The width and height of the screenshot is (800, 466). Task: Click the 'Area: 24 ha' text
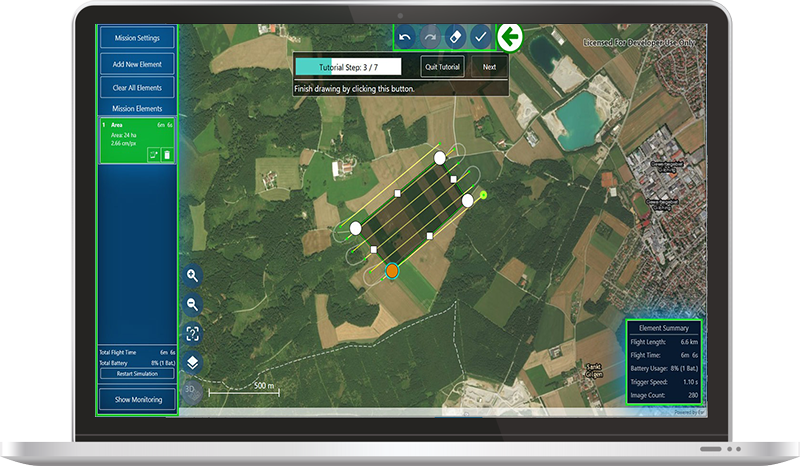[123, 135]
